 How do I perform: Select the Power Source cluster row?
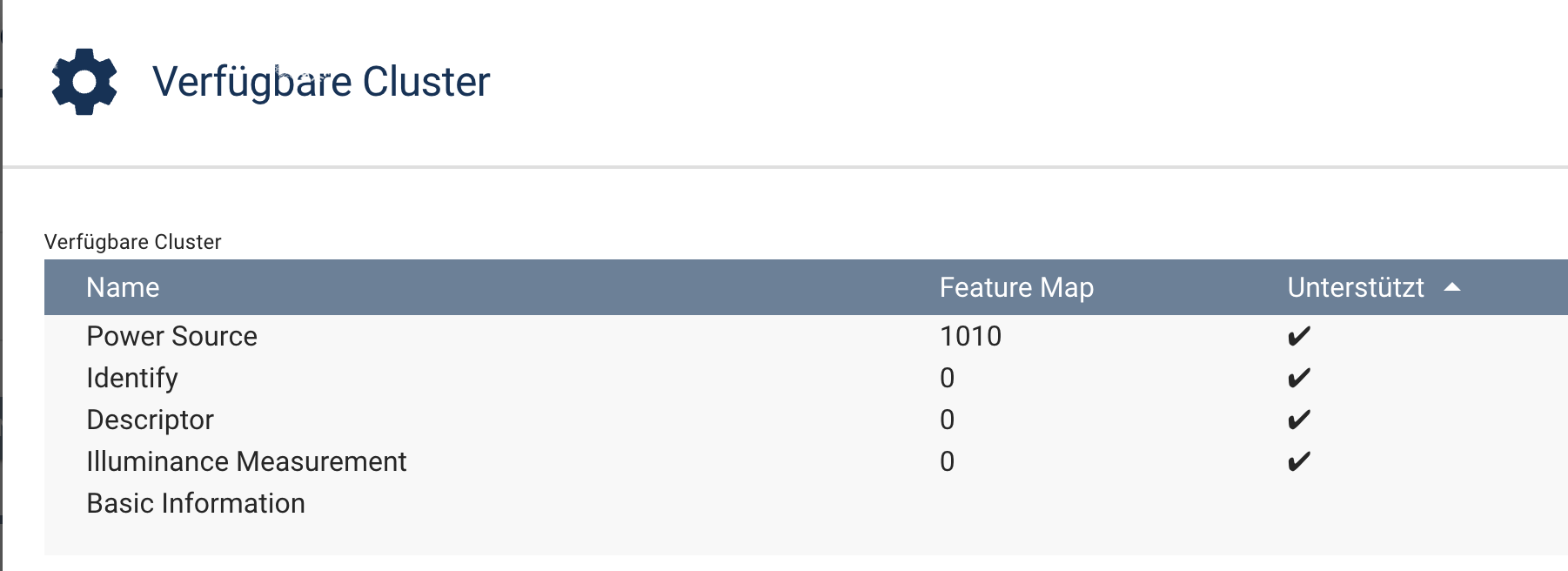[171, 337]
